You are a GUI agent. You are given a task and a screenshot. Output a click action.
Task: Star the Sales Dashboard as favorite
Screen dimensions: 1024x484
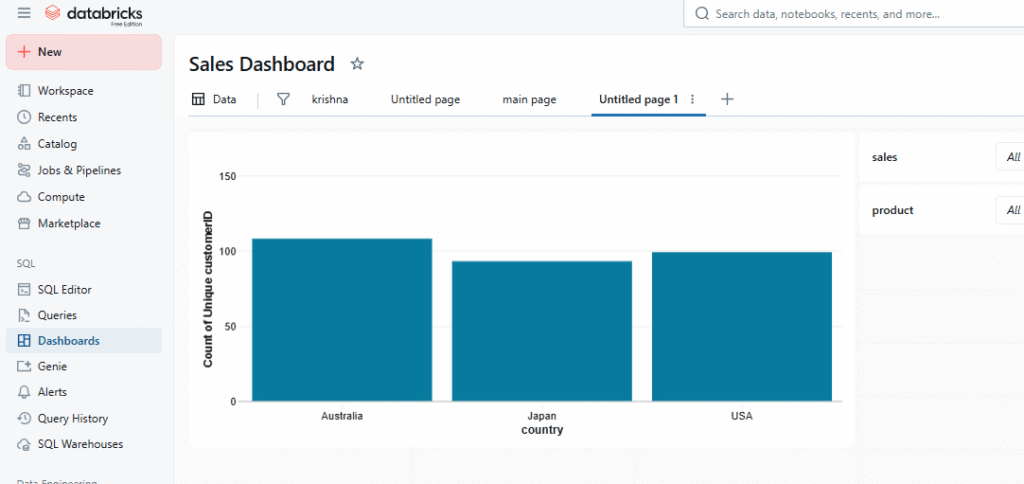point(357,64)
